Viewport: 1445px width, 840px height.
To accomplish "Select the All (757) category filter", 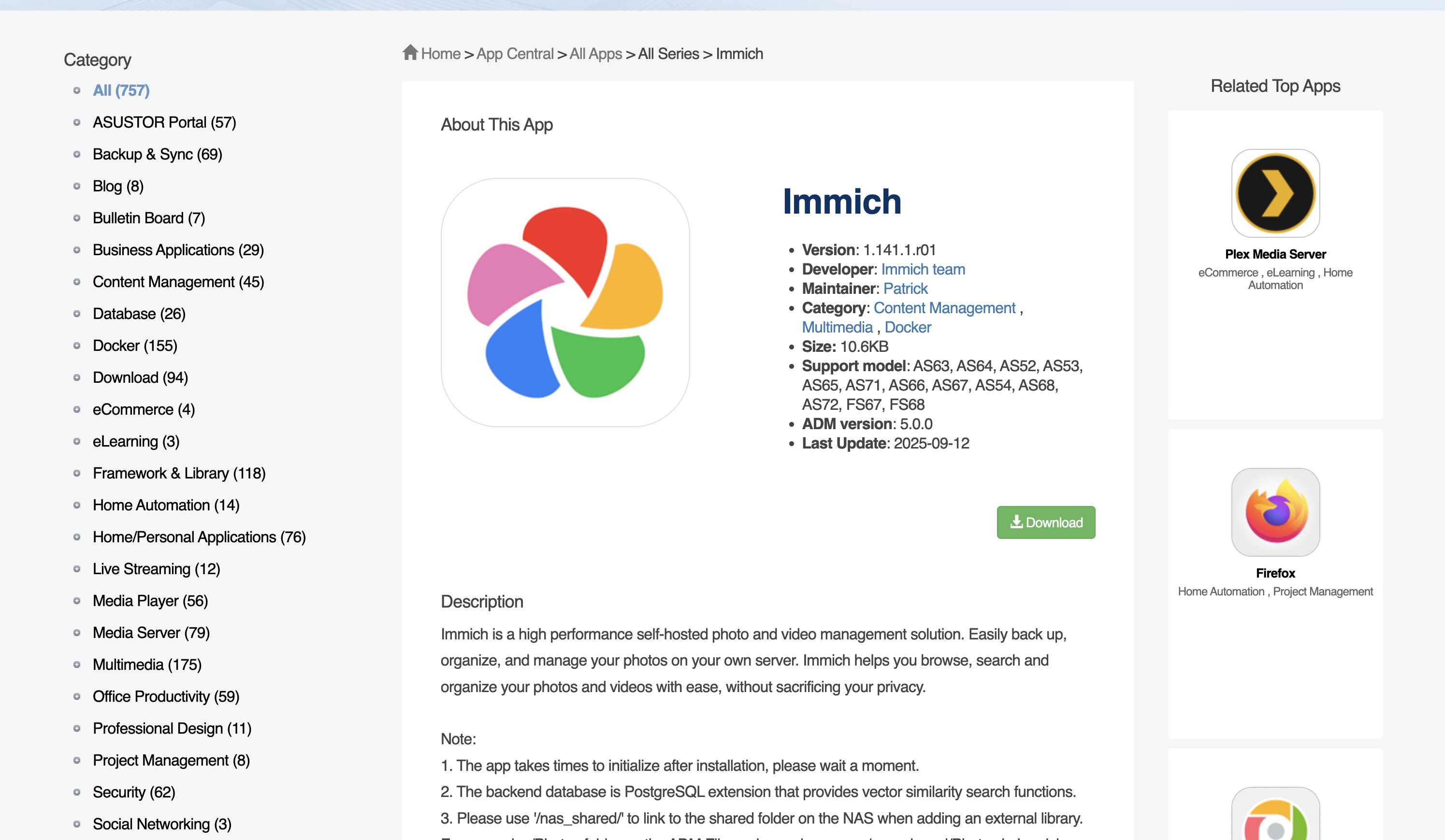I will coord(121,90).
